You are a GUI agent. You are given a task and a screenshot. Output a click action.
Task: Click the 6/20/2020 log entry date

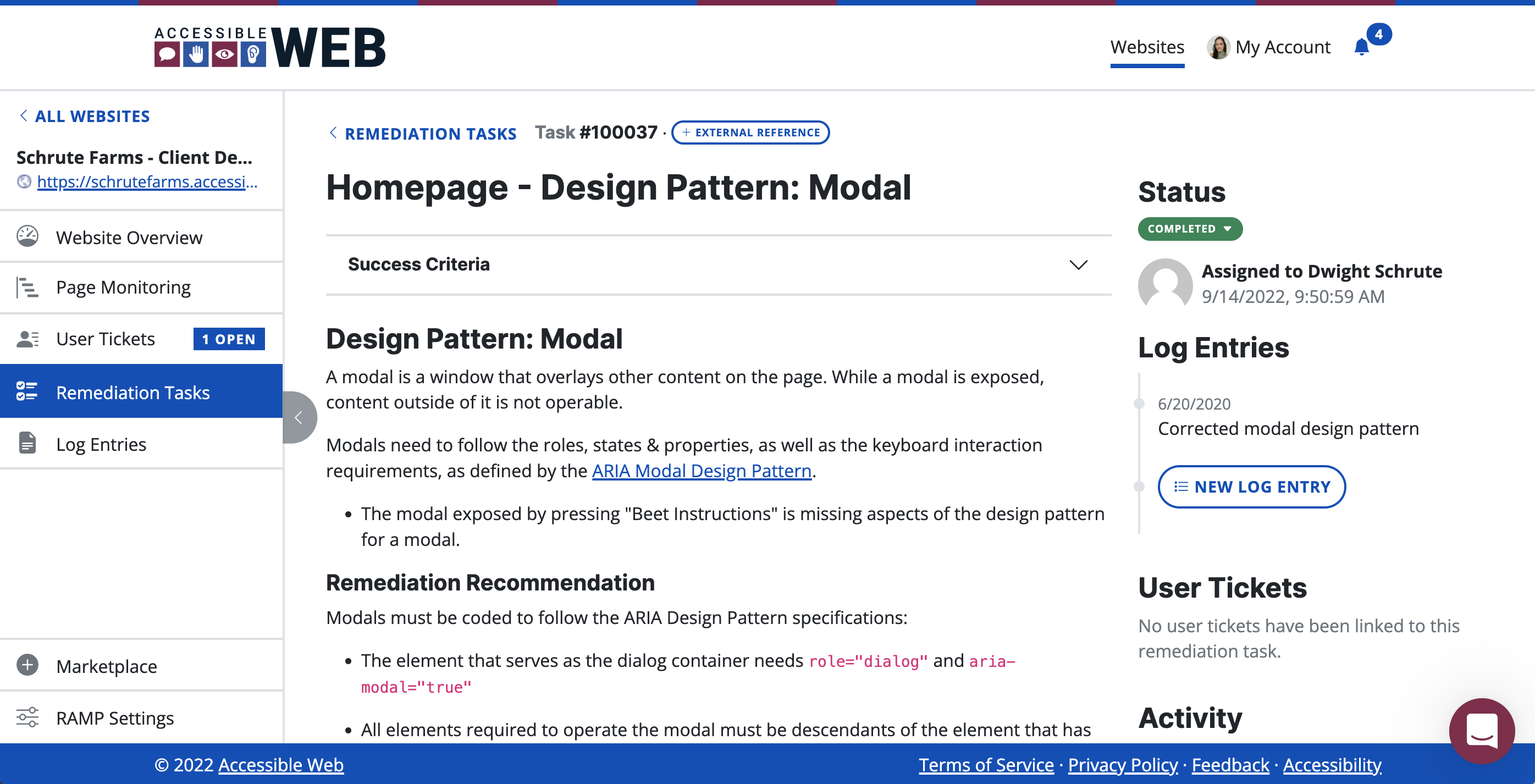pyautogui.click(x=1194, y=404)
